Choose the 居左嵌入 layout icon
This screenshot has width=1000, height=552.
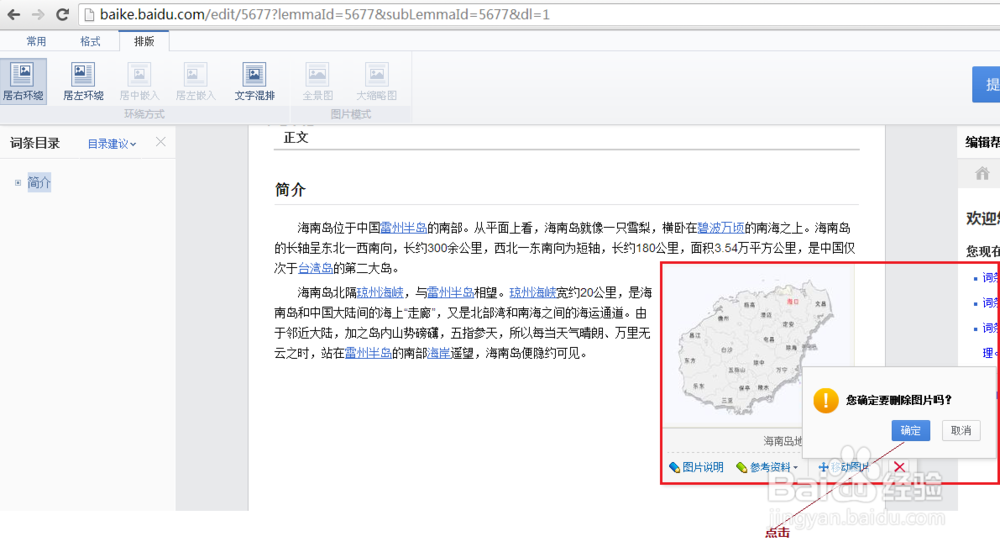[x=195, y=82]
